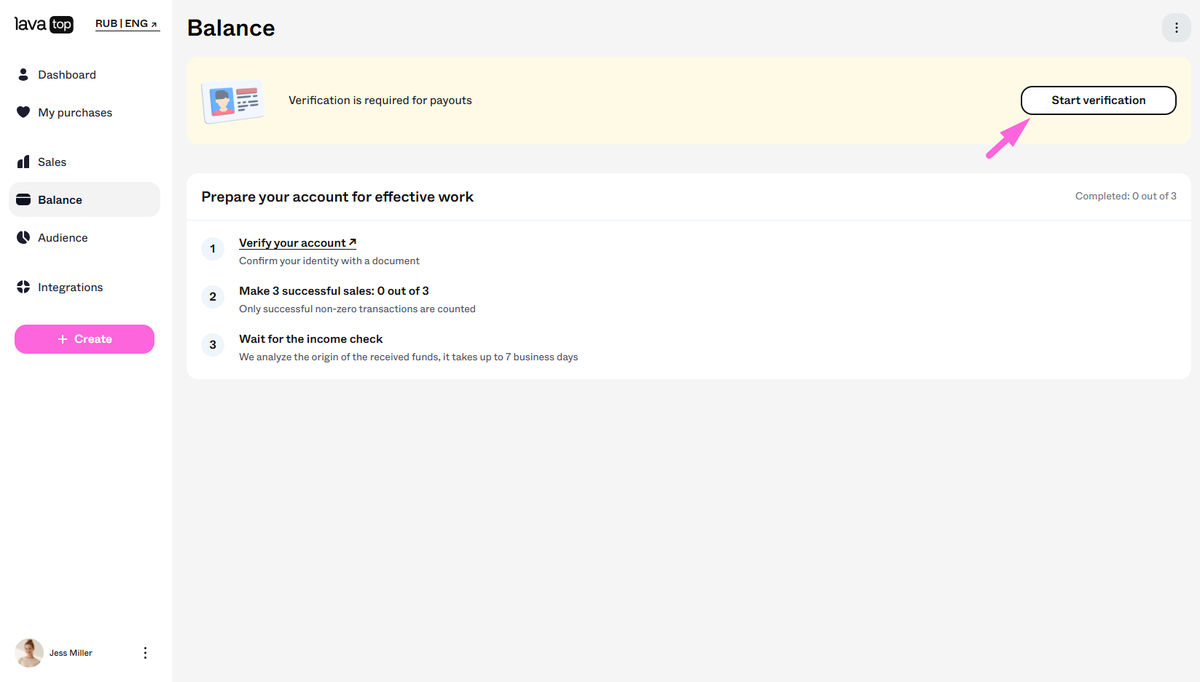Click the ID card illustration
This screenshot has width=1200, height=682.
tap(232, 101)
